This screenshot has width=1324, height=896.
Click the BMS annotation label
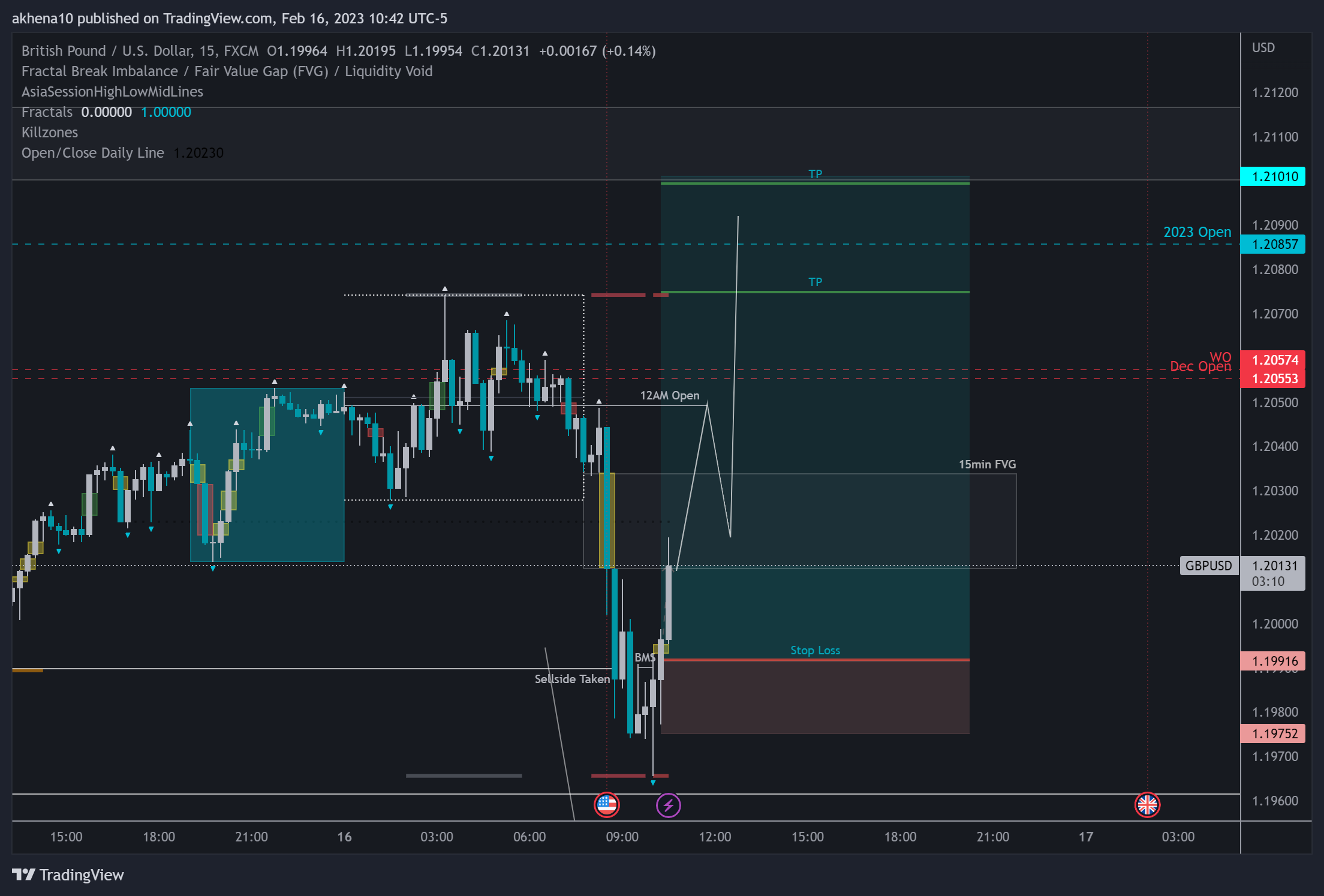tap(645, 657)
